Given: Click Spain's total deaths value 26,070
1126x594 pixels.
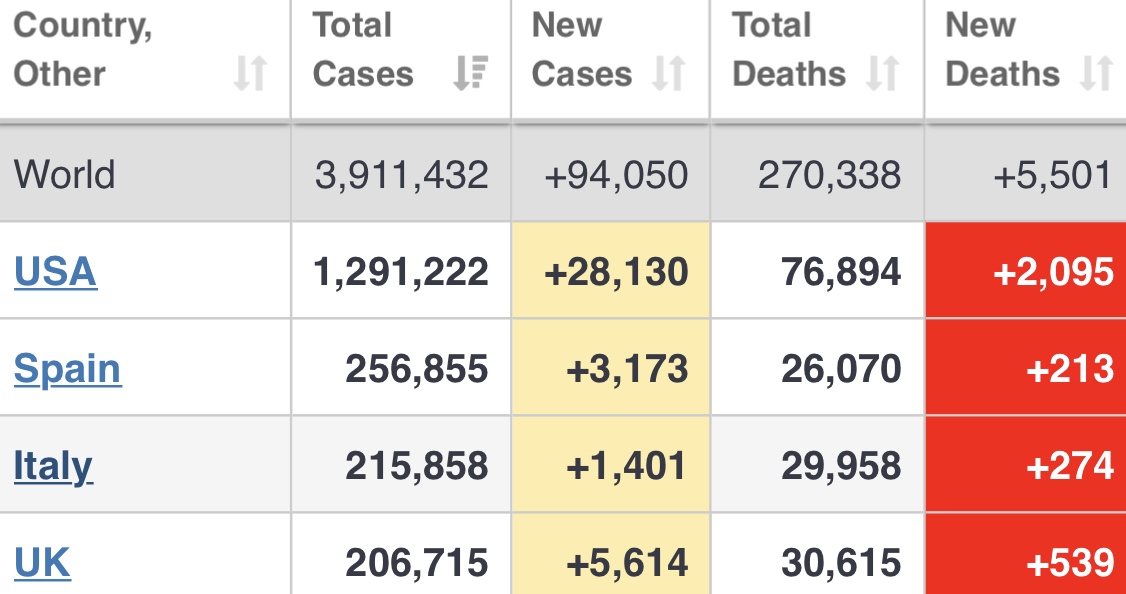Looking at the screenshot, I should [x=841, y=369].
